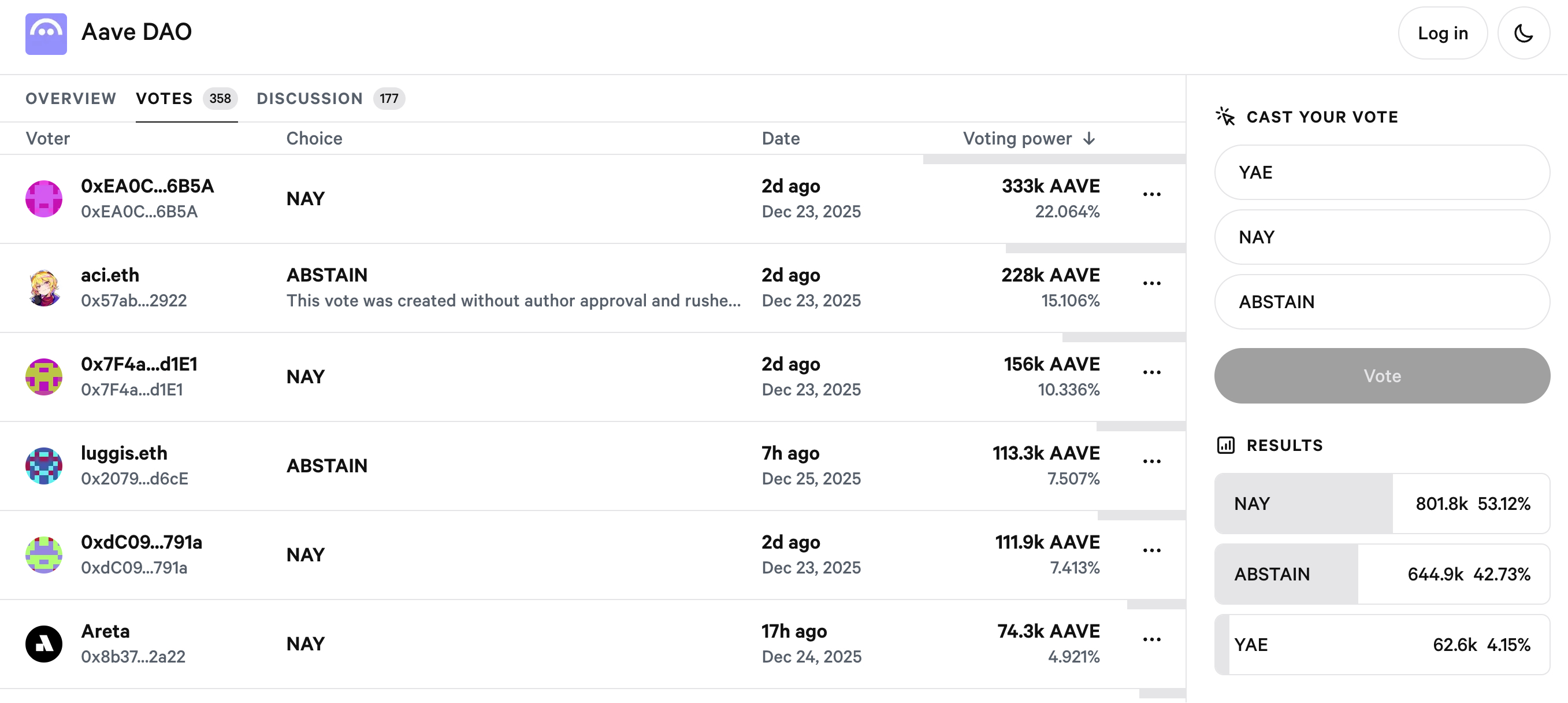Toggle dark mode with the moon icon
Image resolution: width=1568 pixels, height=703 pixels.
tap(1523, 34)
